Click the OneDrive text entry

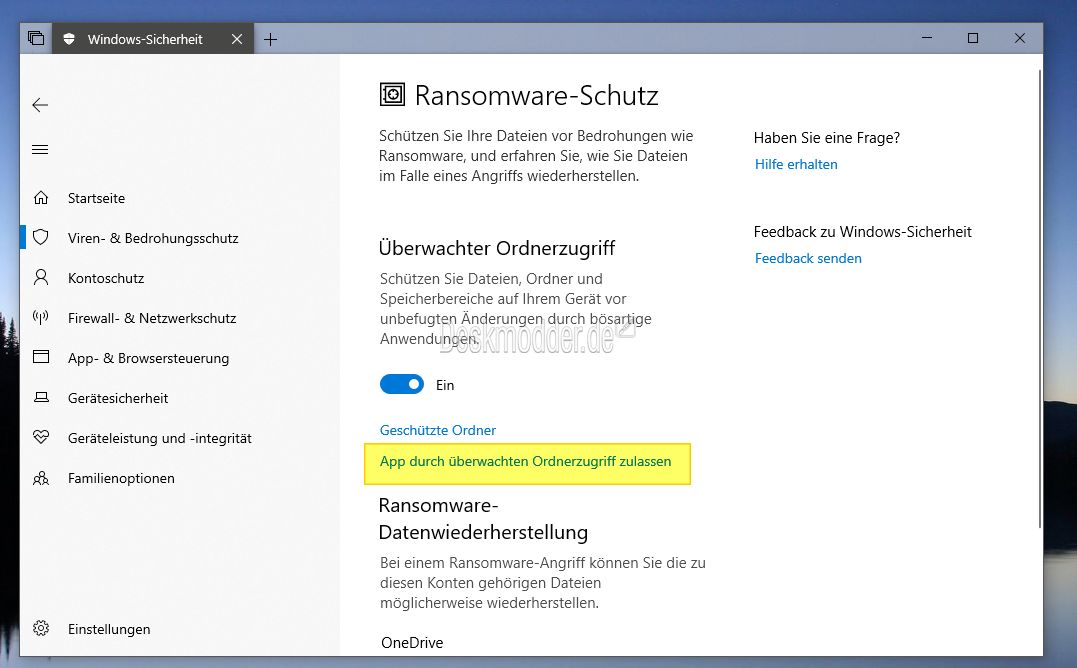(412, 643)
